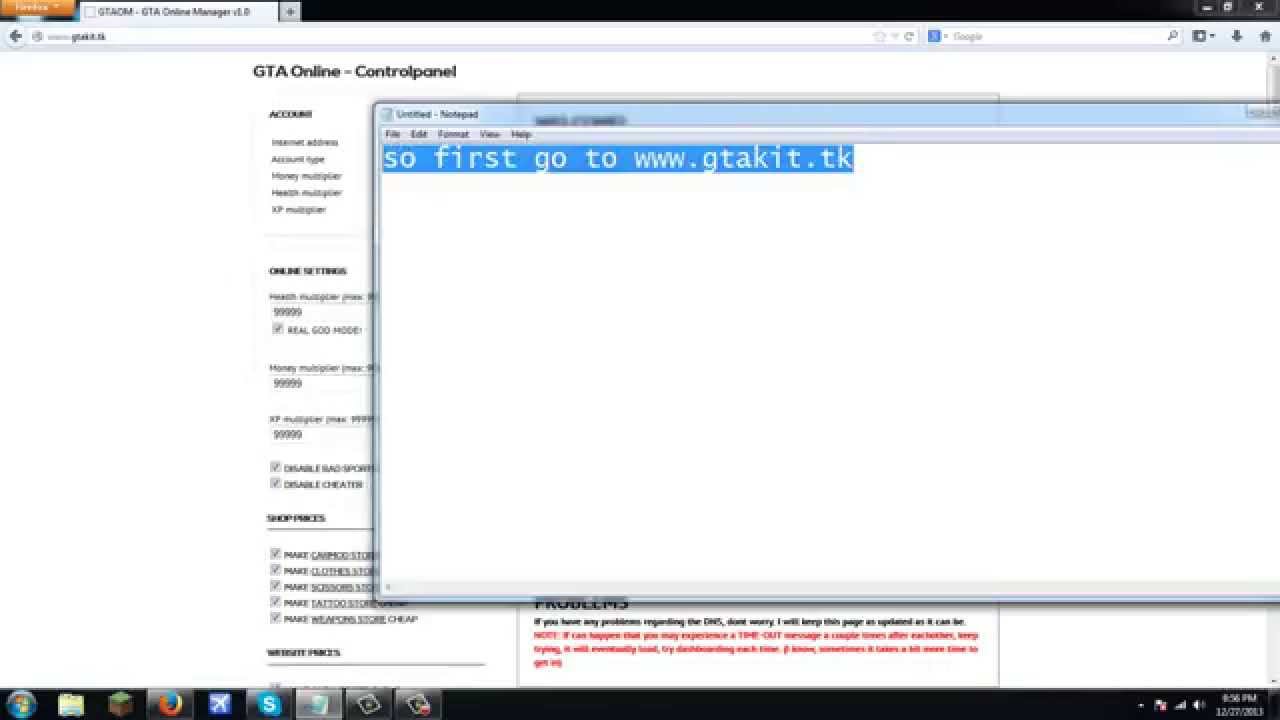This screenshot has height=720, width=1280.
Task: Show hidden tray icons arrow
Action: coord(1141,705)
